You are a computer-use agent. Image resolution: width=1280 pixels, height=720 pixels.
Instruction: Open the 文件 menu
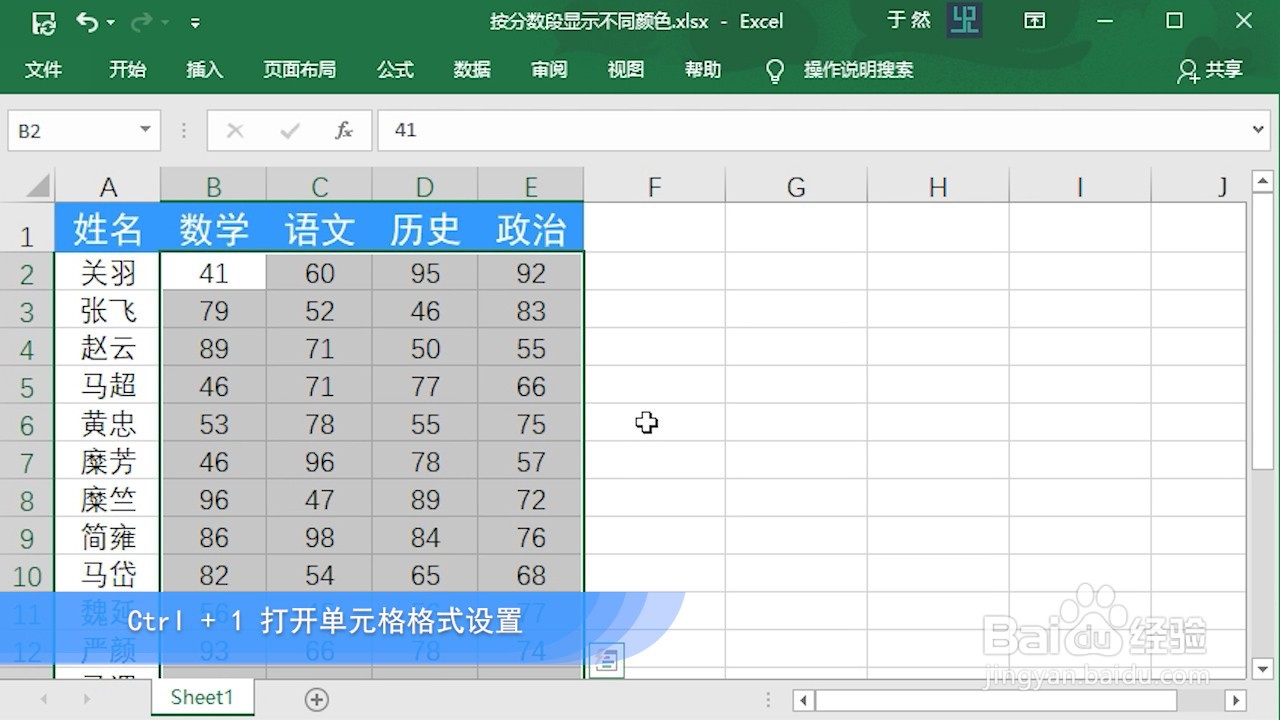pos(44,70)
